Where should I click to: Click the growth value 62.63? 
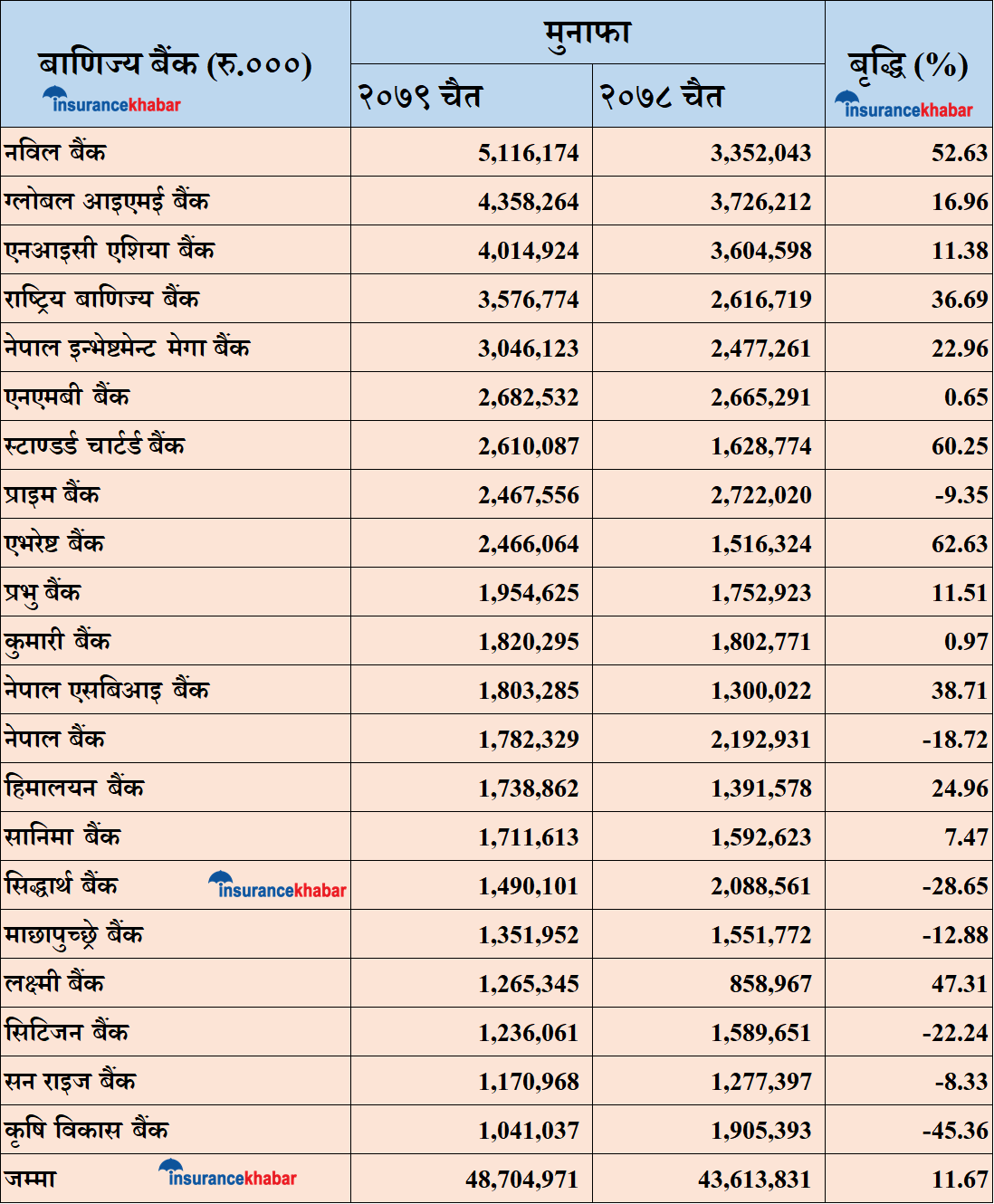(x=960, y=544)
